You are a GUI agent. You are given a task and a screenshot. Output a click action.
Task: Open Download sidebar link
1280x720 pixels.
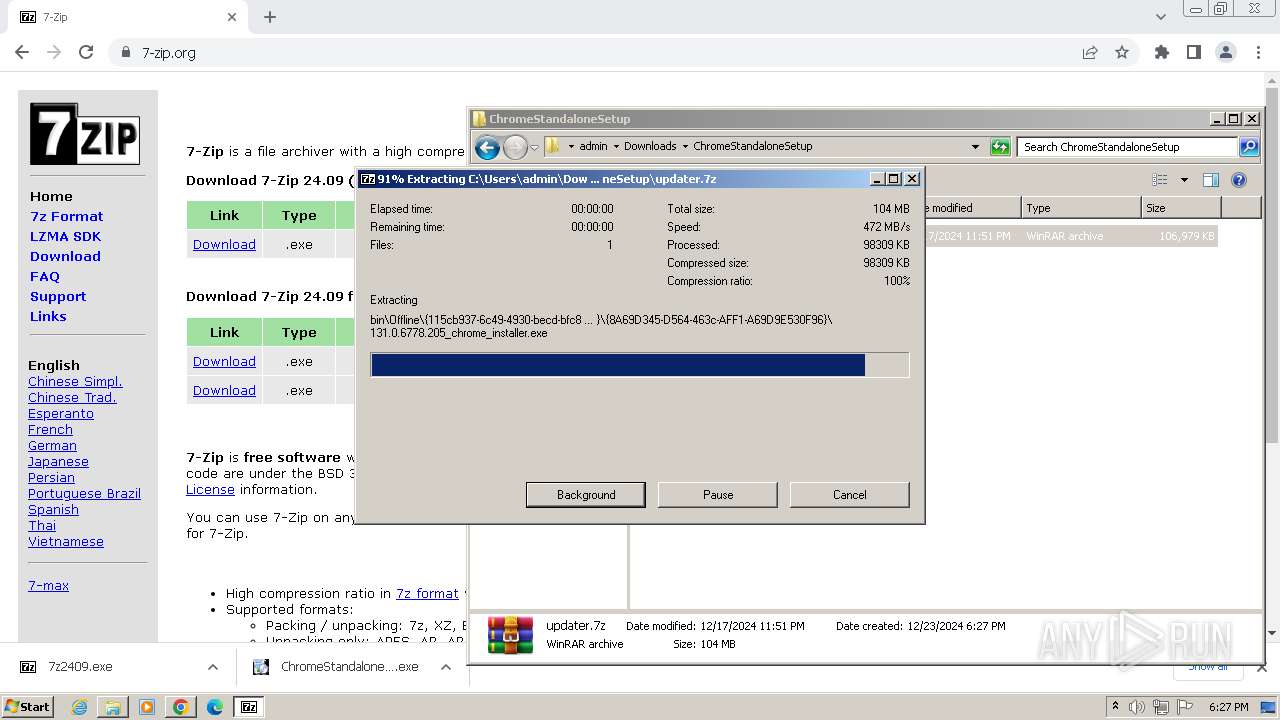(65, 256)
